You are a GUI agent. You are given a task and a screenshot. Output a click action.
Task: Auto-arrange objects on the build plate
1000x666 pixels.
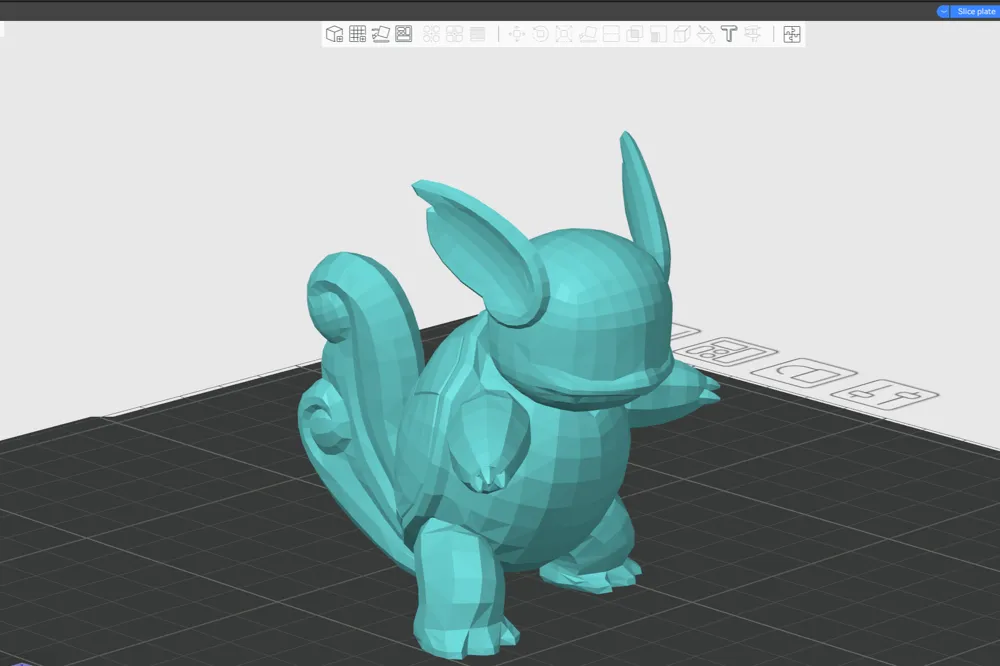[455, 34]
